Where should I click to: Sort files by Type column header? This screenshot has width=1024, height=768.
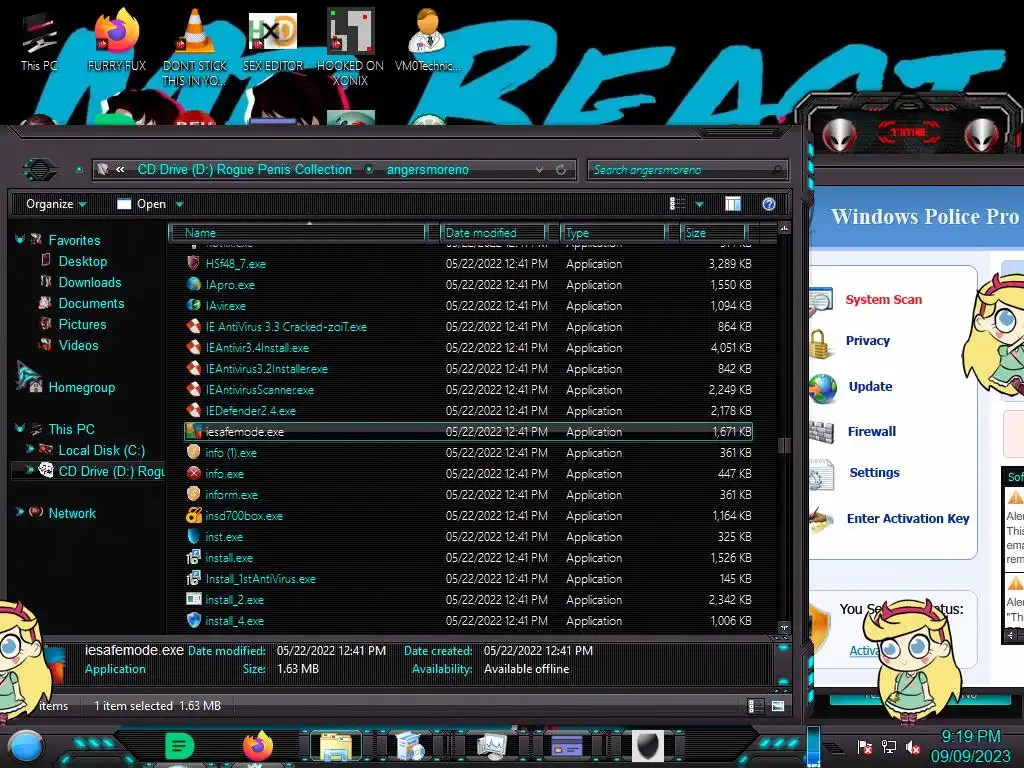click(613, 232)
